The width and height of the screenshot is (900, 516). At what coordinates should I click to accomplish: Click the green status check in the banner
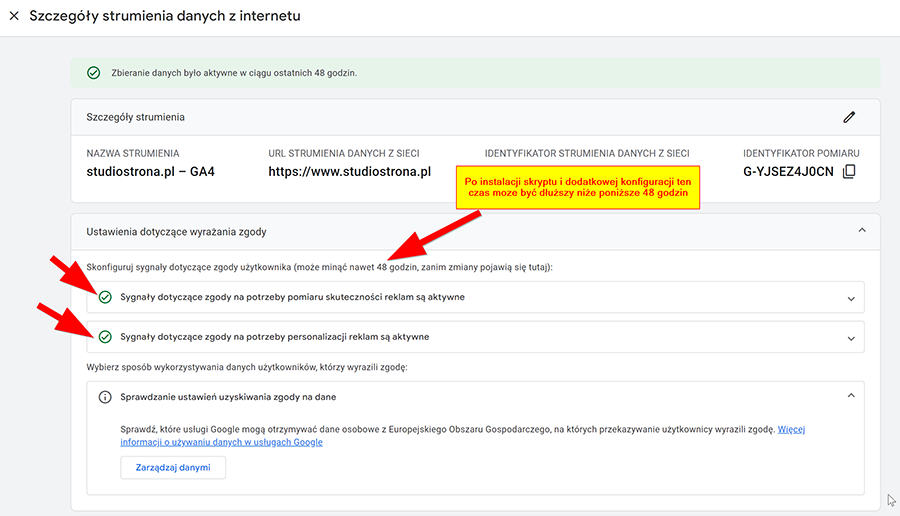pyautogui.click(x=94, y=73)
